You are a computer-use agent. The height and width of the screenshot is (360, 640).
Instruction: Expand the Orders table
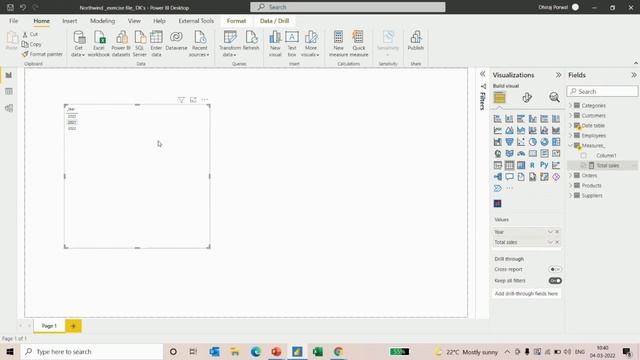tap(571, 176)
